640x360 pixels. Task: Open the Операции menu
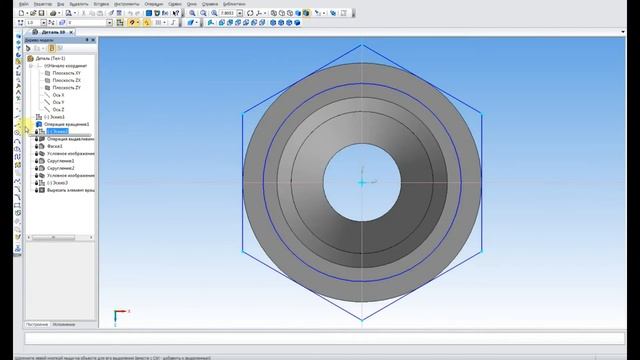point(154,4)
